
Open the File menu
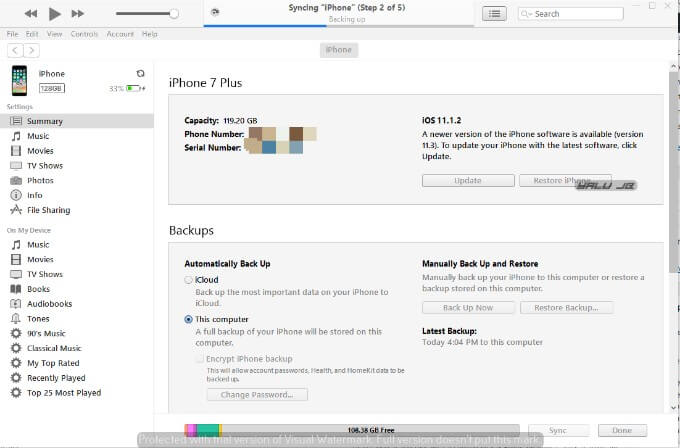(x=12, y=34)
